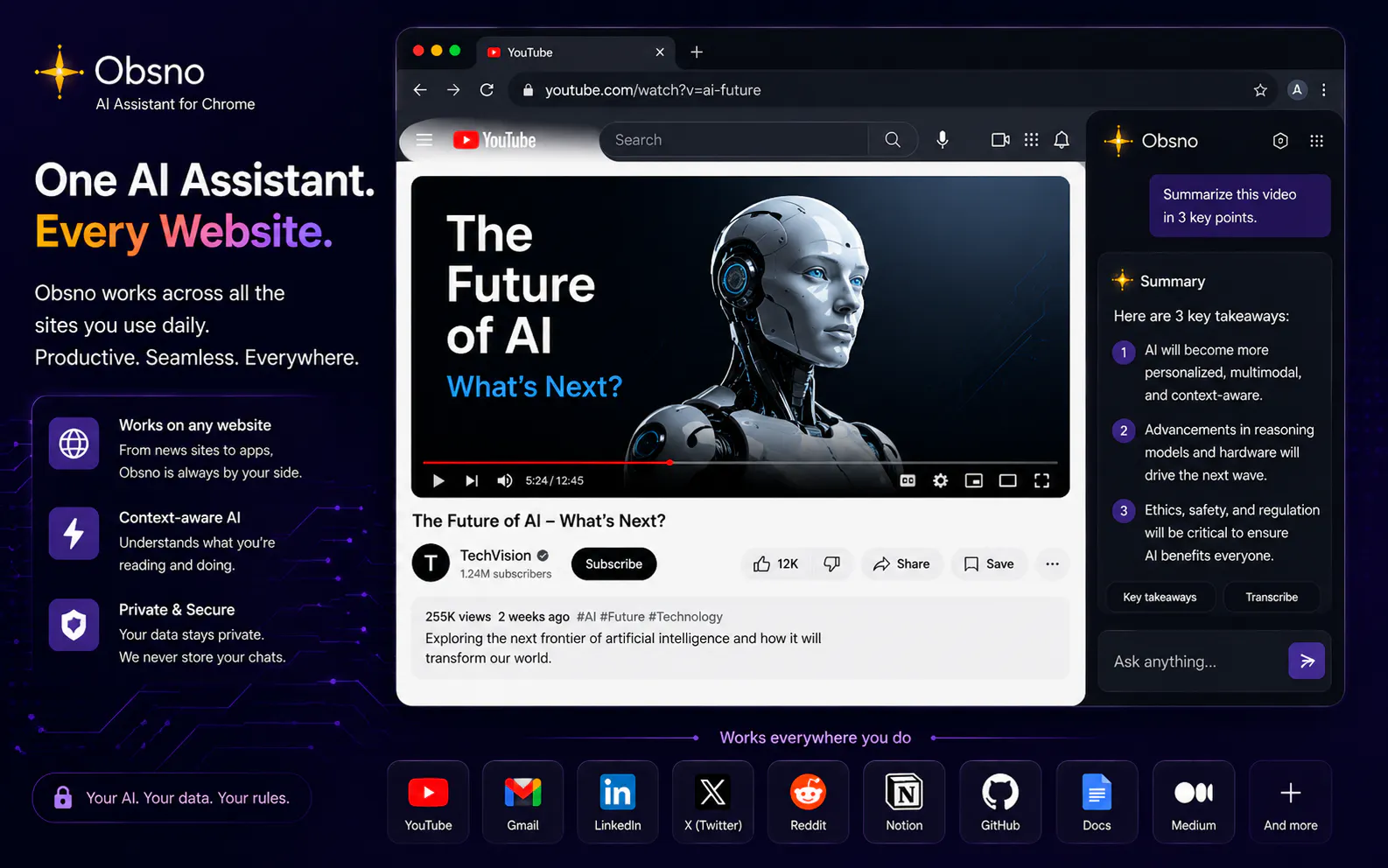Click the Key takeaways chip
This screenshot has width=1388, height=868.
click(1160, 597)
